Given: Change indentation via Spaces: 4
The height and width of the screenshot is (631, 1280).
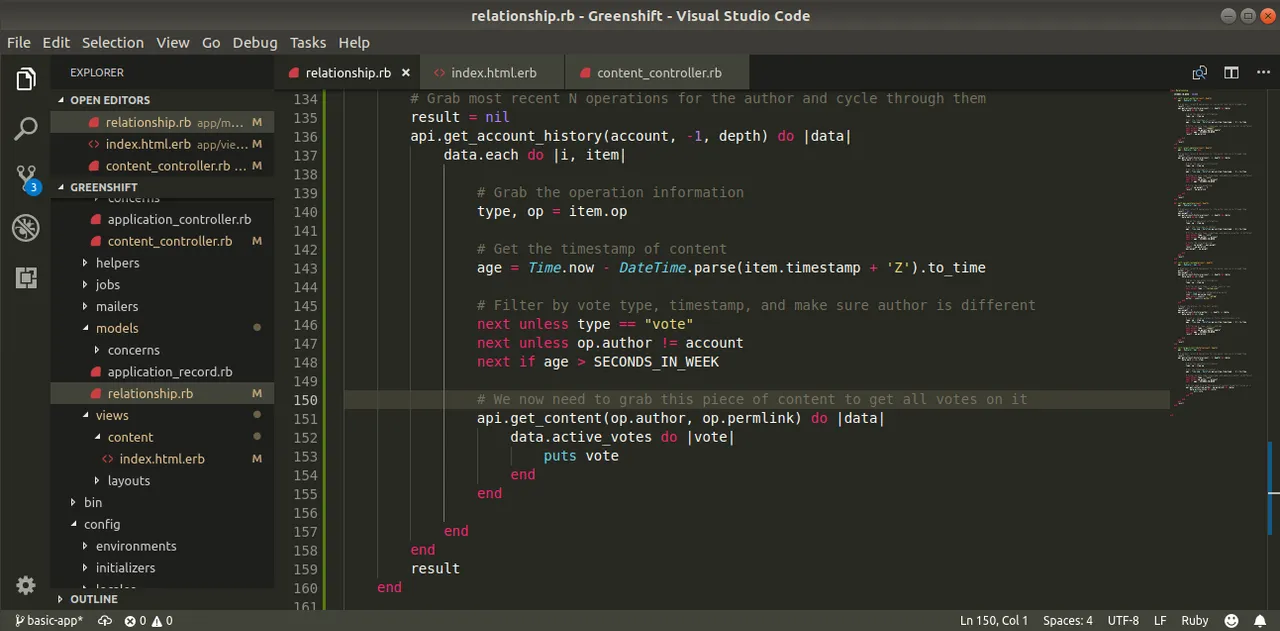Looking at the screenshot, I should pos(1068,621).
